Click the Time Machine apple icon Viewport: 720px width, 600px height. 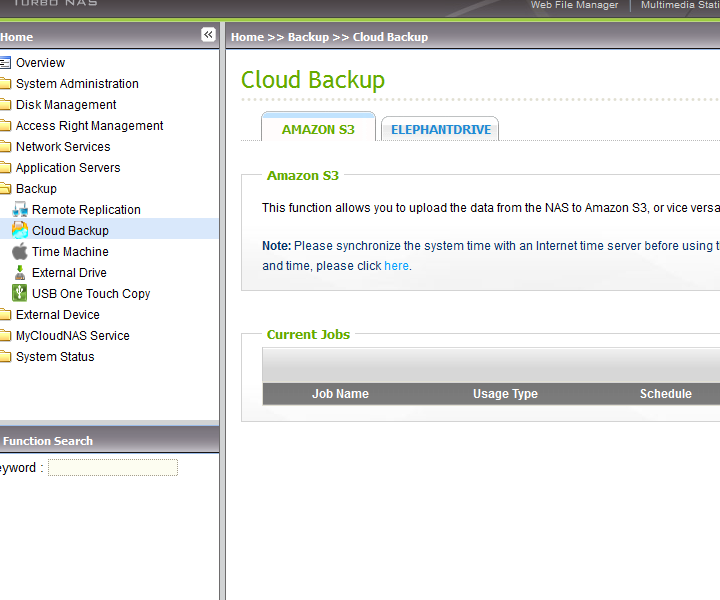pos(19,252)
